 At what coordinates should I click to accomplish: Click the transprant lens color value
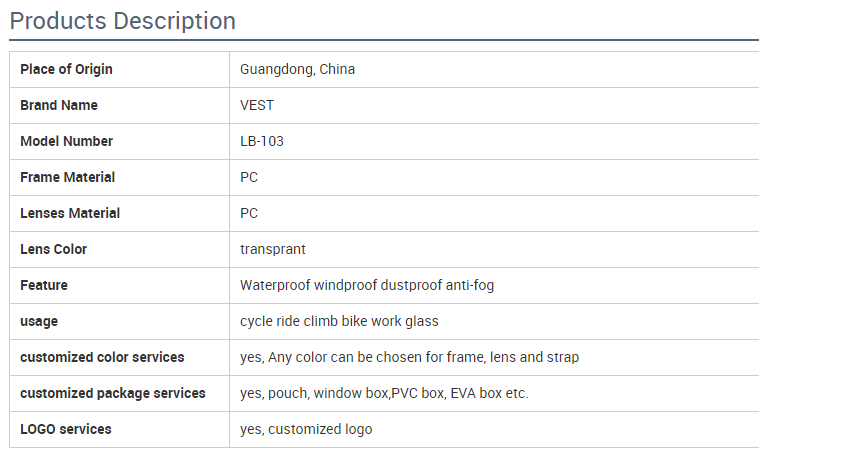(272, 249)
